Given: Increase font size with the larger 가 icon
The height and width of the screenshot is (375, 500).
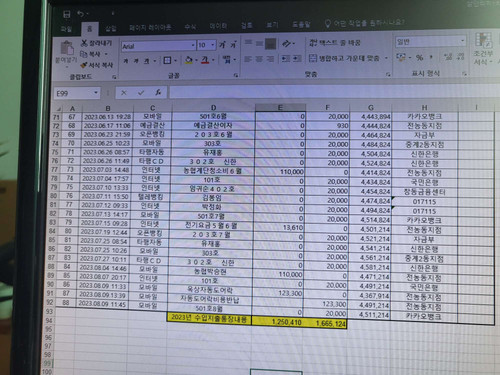Looking at the screenshot, I should [x=223, y=44].
